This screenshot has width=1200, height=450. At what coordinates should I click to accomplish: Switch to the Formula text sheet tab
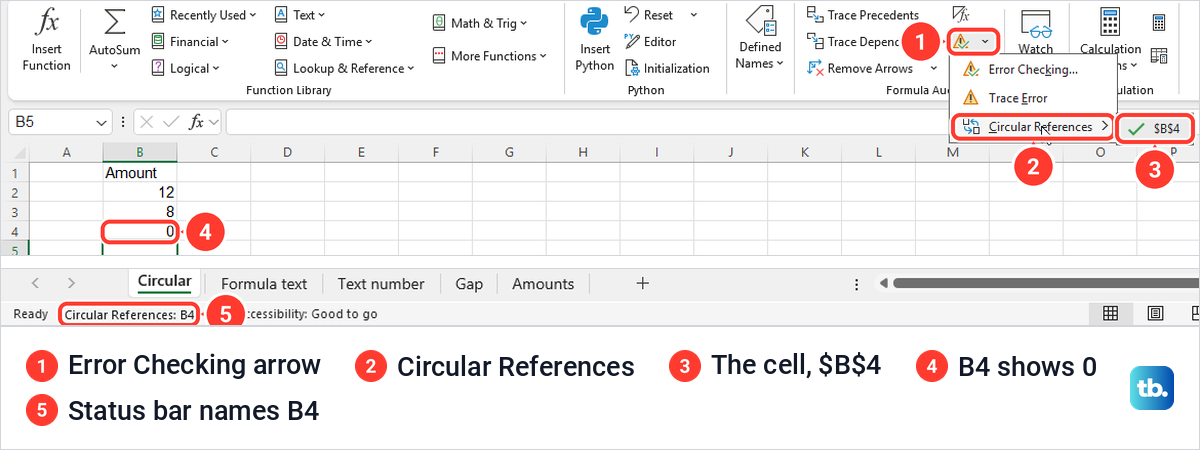coord(264,283)
